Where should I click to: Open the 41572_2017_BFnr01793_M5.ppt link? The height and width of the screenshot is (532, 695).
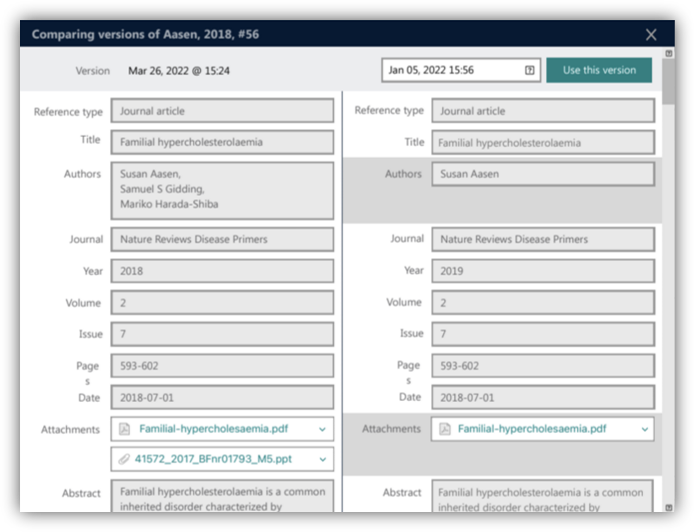[213, 459]
